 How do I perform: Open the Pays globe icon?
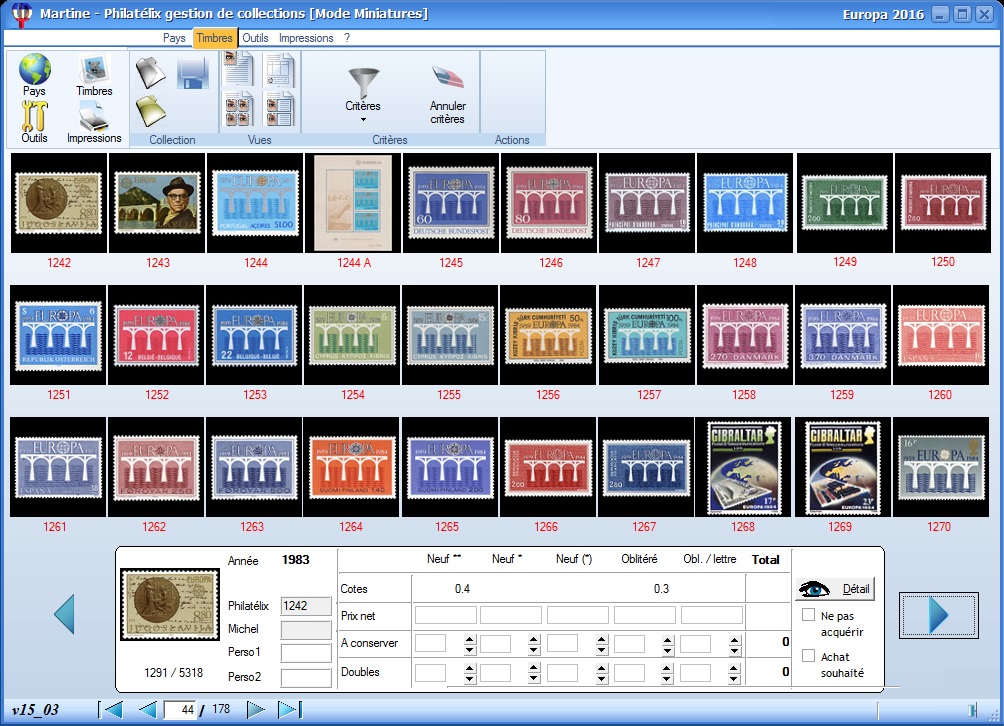pos(35,69)
